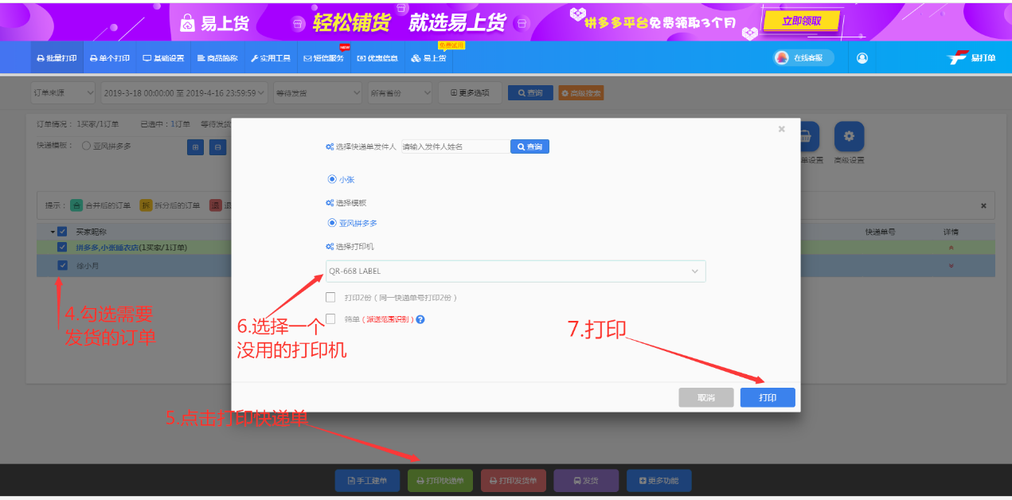Open the 短信服务 menu item

324,58
